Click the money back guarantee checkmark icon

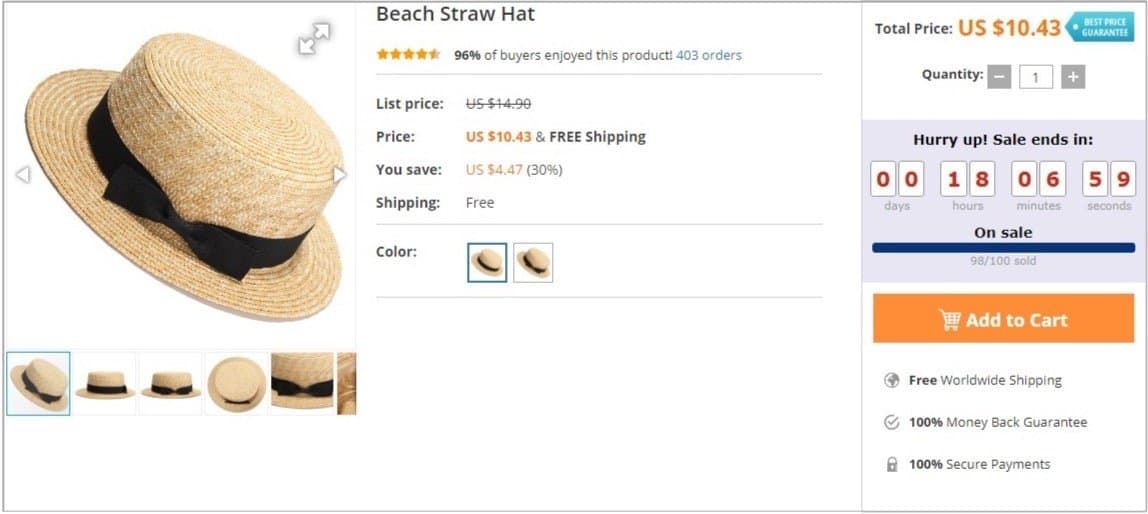pyautogui.click(x=892, y=422)
